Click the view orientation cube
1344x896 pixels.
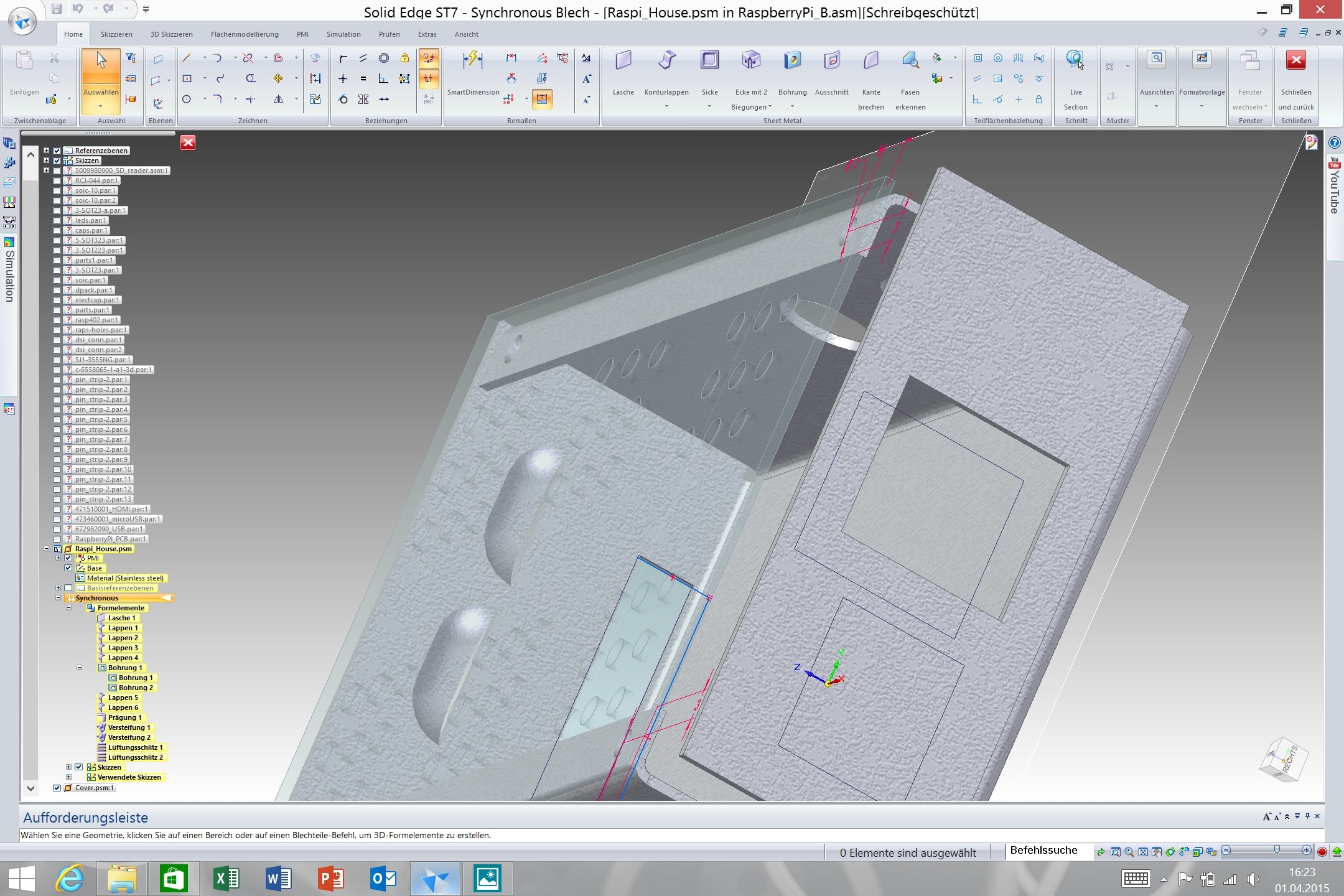coord(1284,759)
